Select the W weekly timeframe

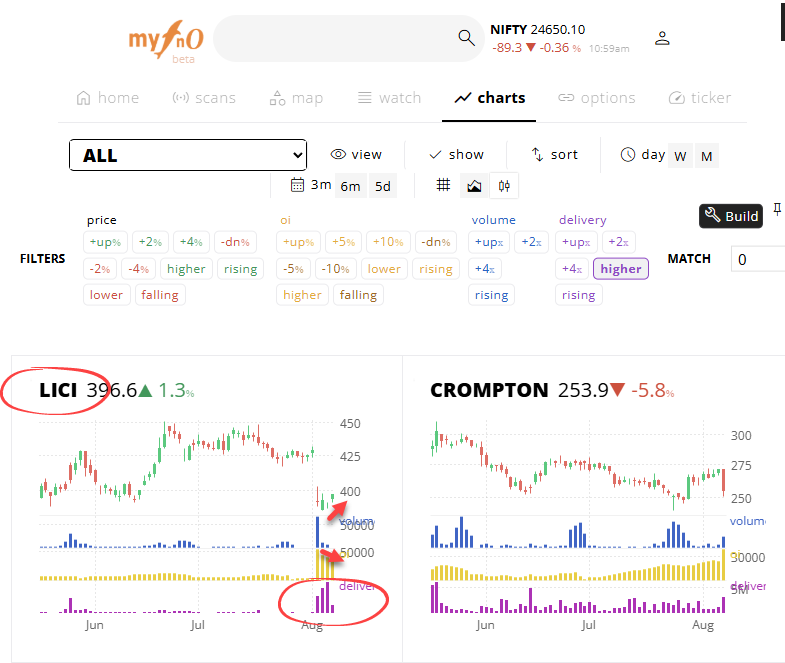[x=680, y=156]
